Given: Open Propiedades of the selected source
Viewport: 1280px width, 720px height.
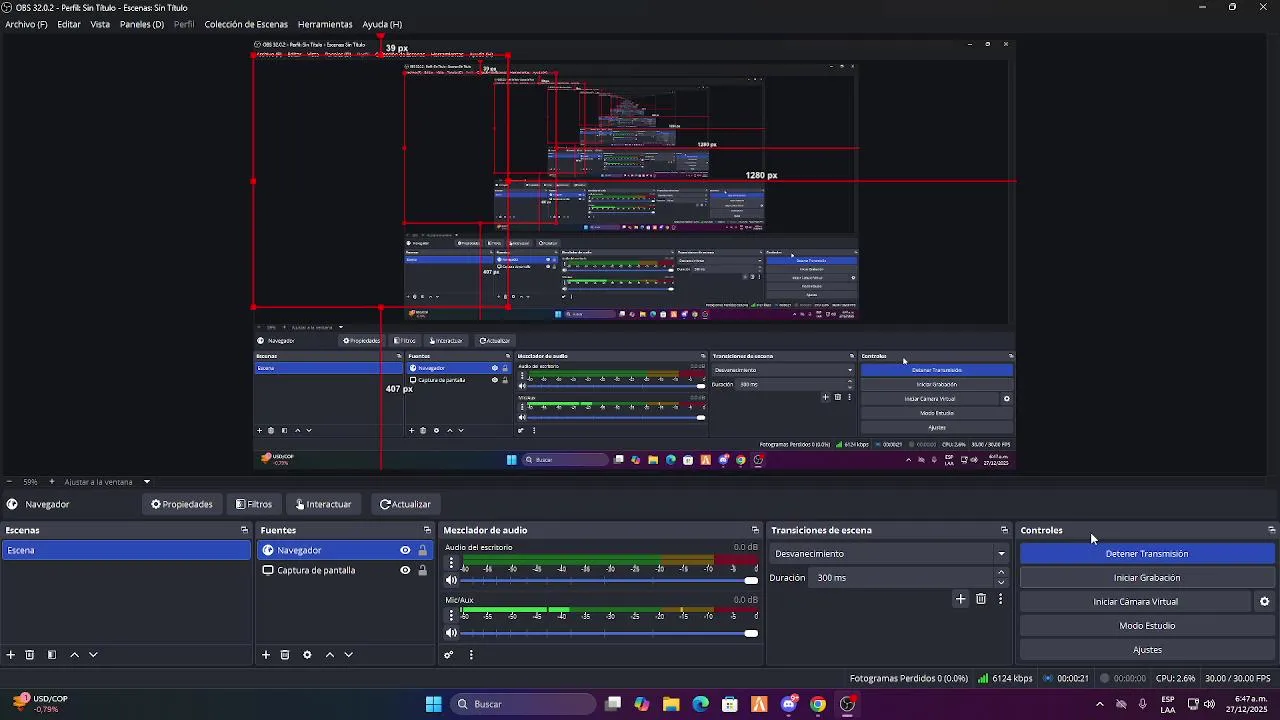Looking at the screenshot, I should click(182, 504).
